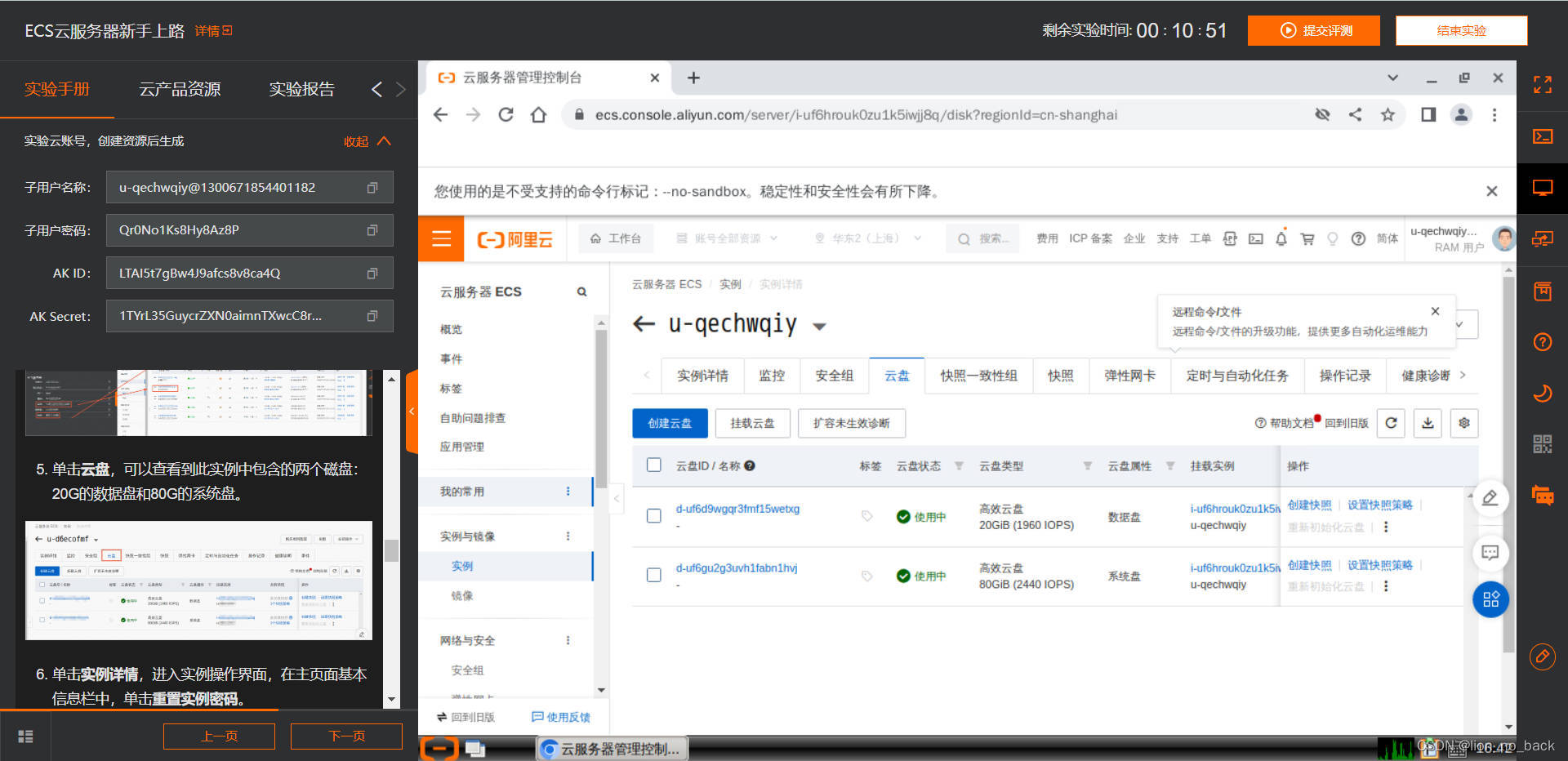Screen dimensions: 1568x761
Task: Select all disks checkbox in table header
Action: tap(653, 465)
